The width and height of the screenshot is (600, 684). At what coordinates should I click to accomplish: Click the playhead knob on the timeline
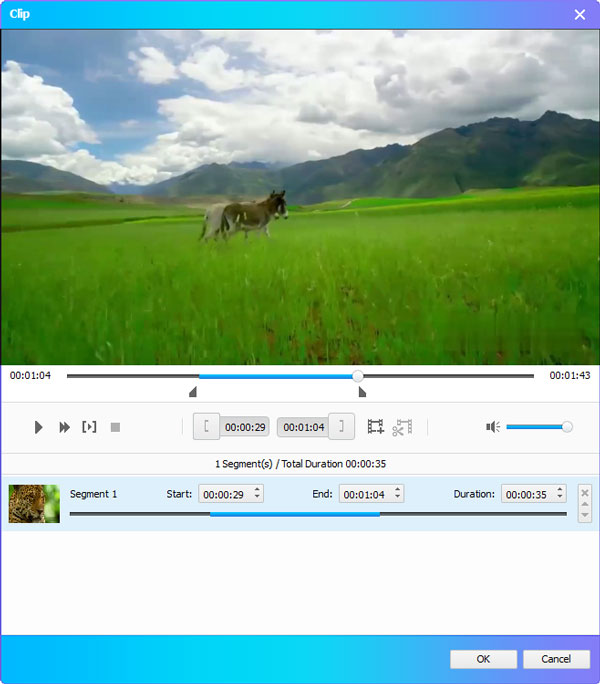[357, 376]
